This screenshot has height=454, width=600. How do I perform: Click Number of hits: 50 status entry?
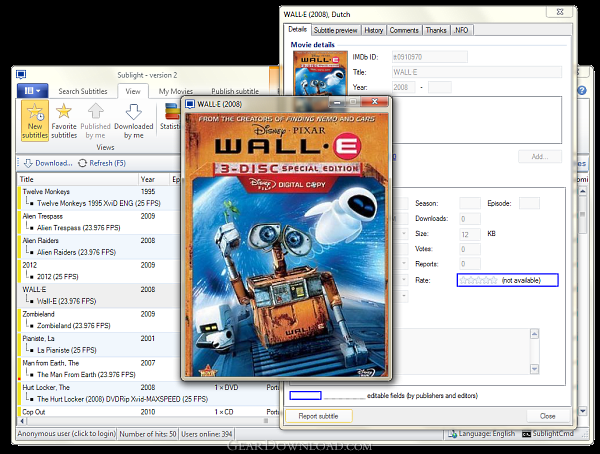tap(148, 434)
